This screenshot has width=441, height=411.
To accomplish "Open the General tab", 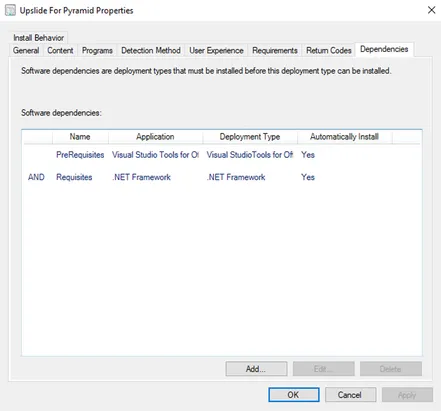I will (26, 50).
